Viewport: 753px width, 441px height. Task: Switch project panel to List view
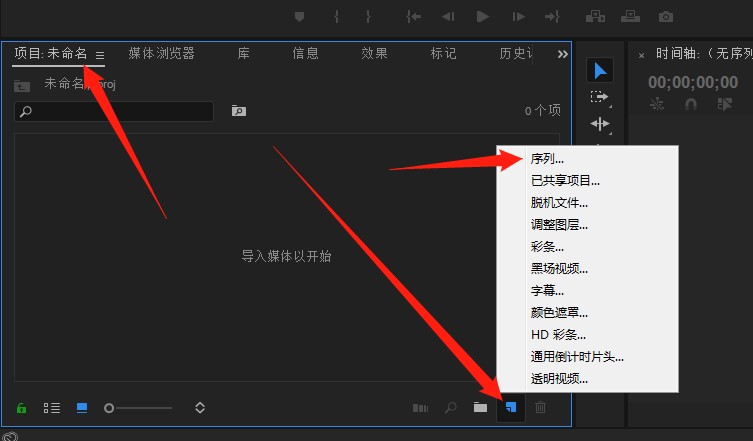(x=52, y=408)
